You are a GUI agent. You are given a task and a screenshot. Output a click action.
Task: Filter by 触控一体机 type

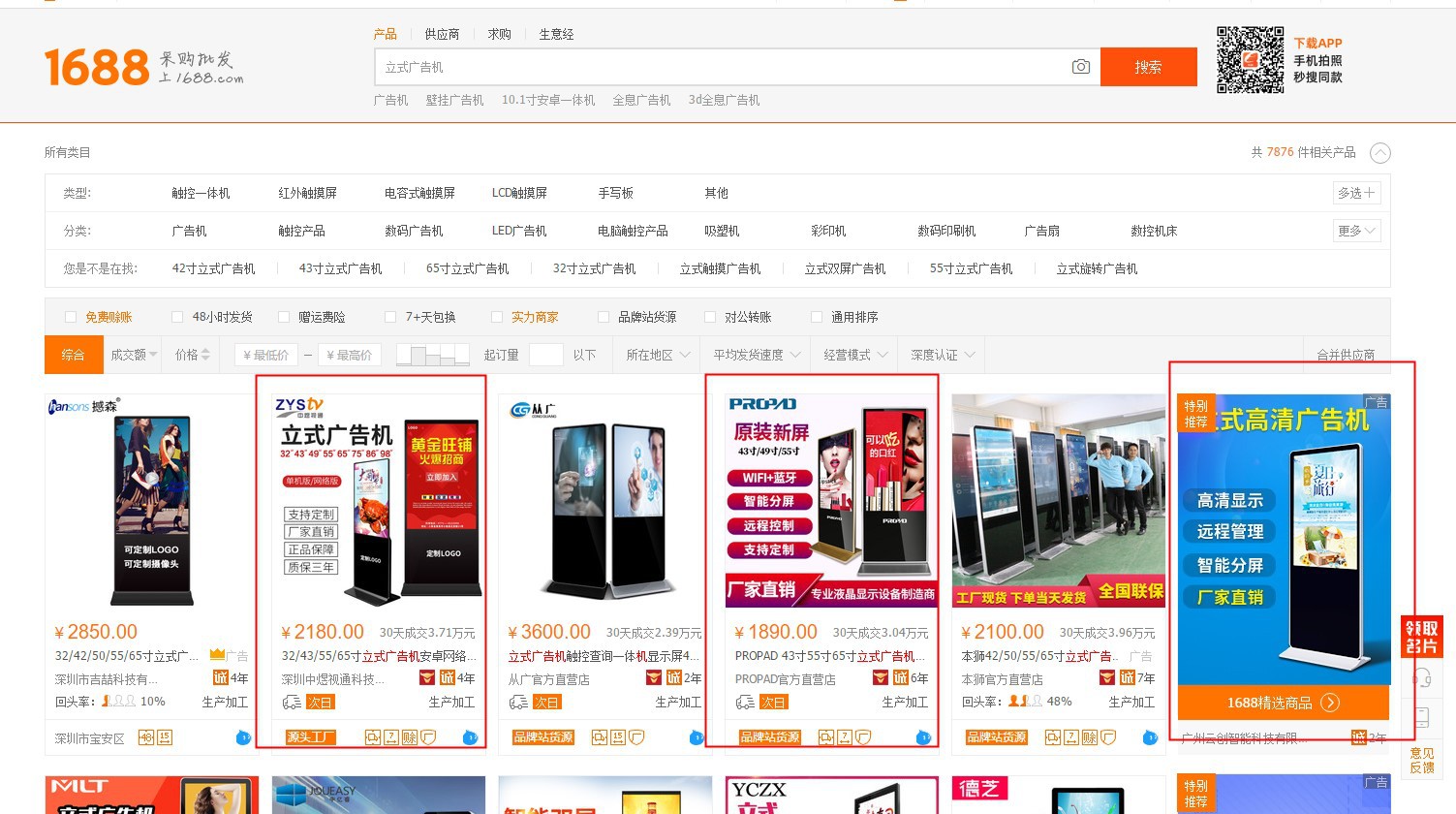(x=201, y=193)
